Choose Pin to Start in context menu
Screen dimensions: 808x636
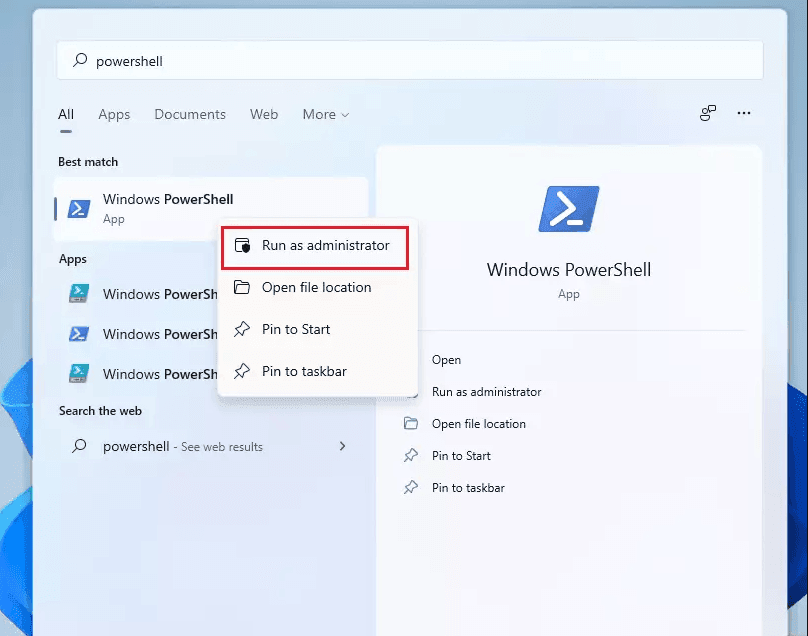pos(317,329)
